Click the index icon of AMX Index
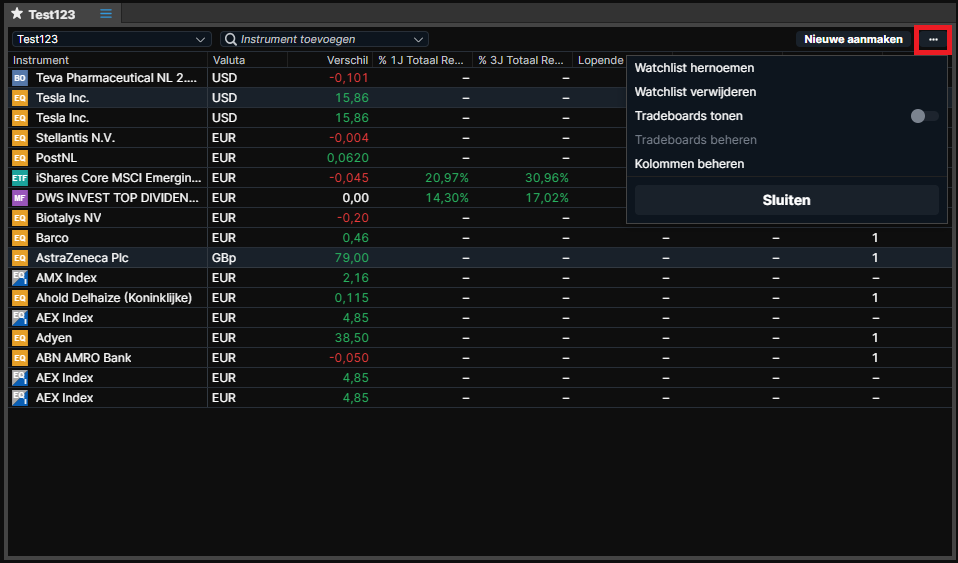958x563 pixels. point(20,278)
